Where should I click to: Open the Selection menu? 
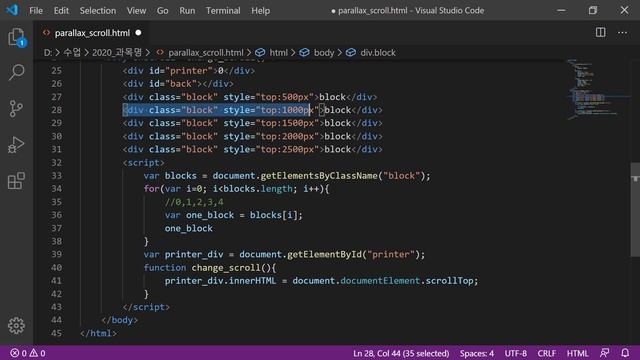coord(98,11)
